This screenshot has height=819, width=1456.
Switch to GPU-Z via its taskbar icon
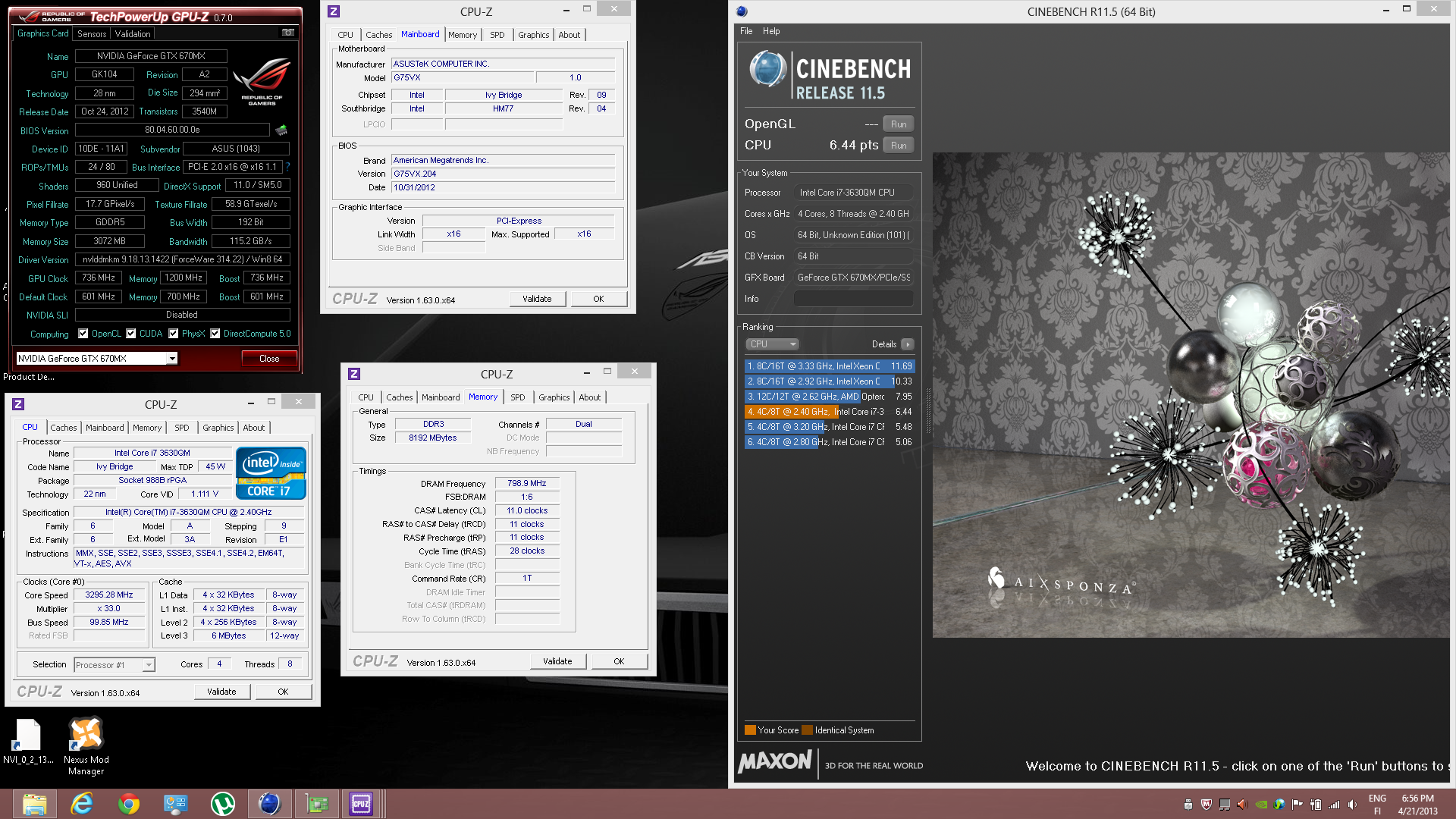pos(316,804)
